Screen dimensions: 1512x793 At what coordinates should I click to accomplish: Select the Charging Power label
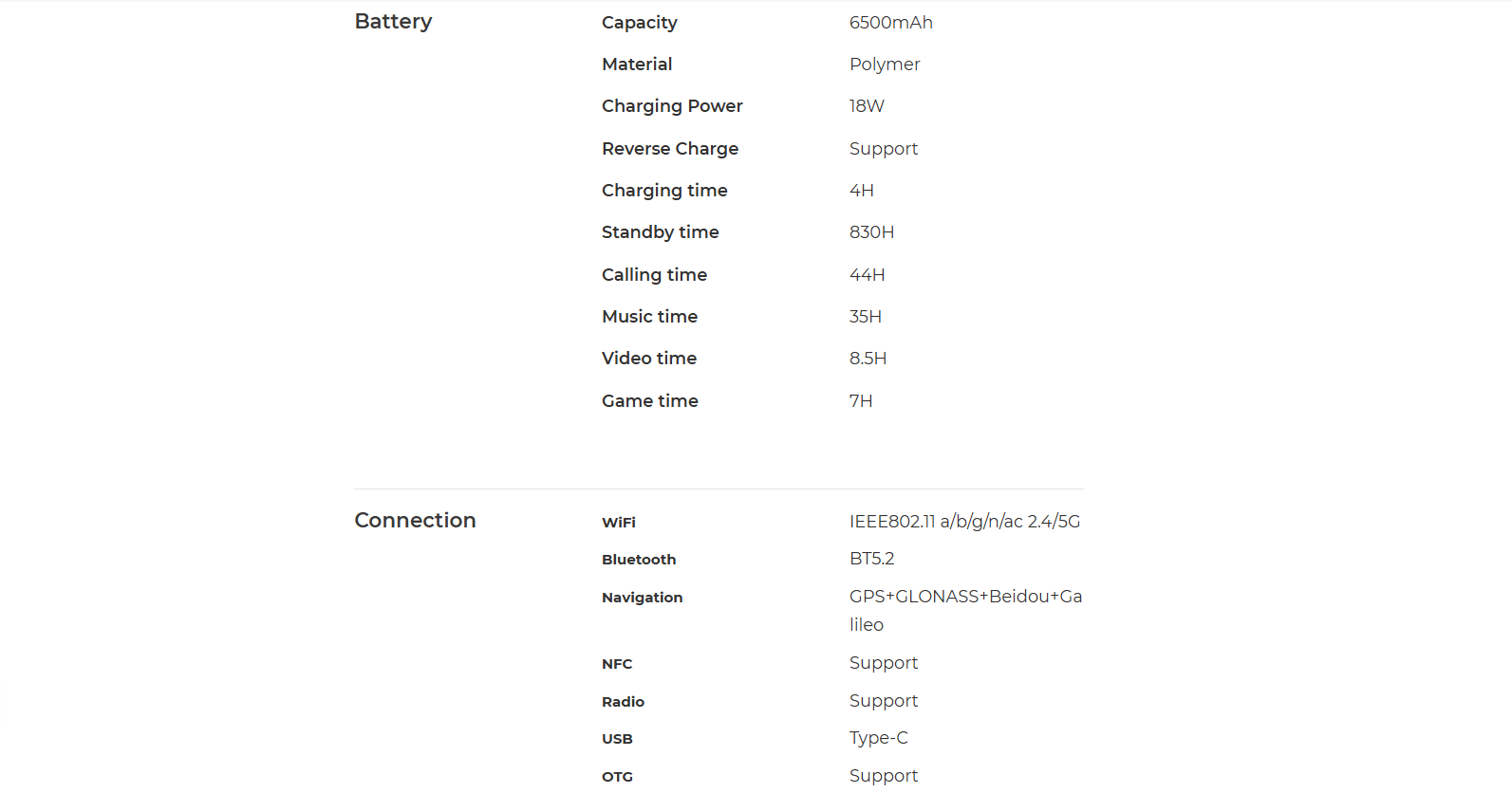pyautogui.click(x=672, y=106)
